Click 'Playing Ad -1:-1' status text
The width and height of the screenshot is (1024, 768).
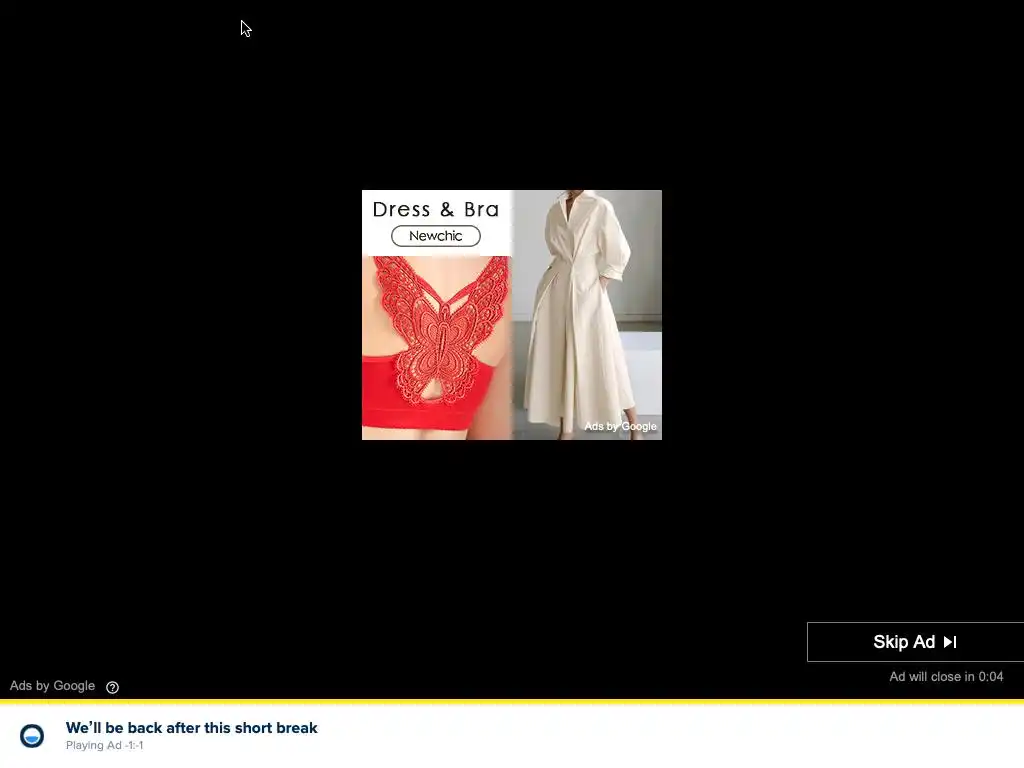pos(104,745)
